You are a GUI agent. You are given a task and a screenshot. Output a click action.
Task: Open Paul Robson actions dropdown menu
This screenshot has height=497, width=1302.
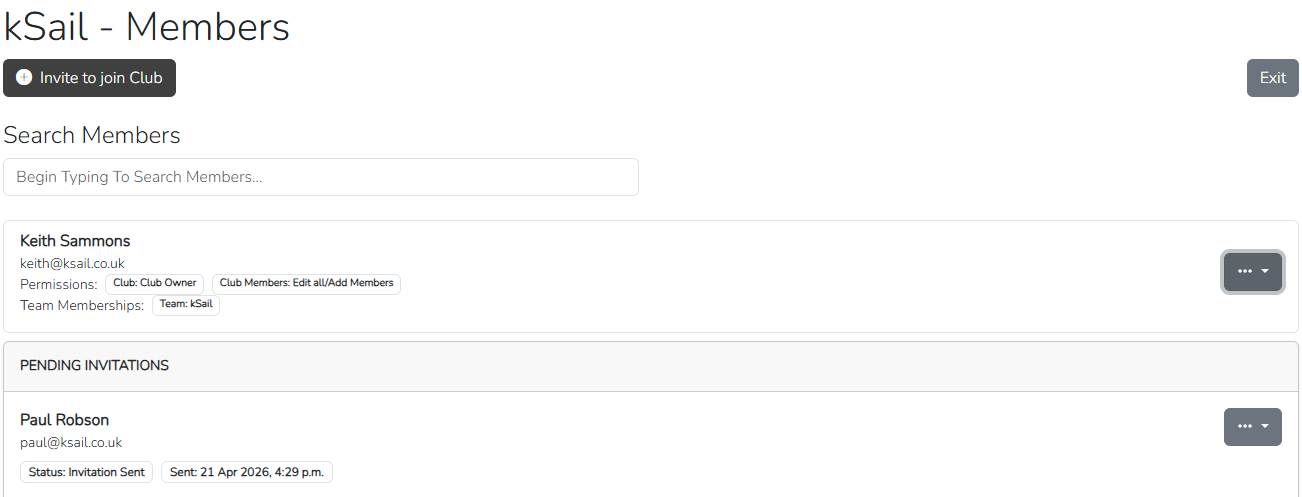[x=1252, y=426]
